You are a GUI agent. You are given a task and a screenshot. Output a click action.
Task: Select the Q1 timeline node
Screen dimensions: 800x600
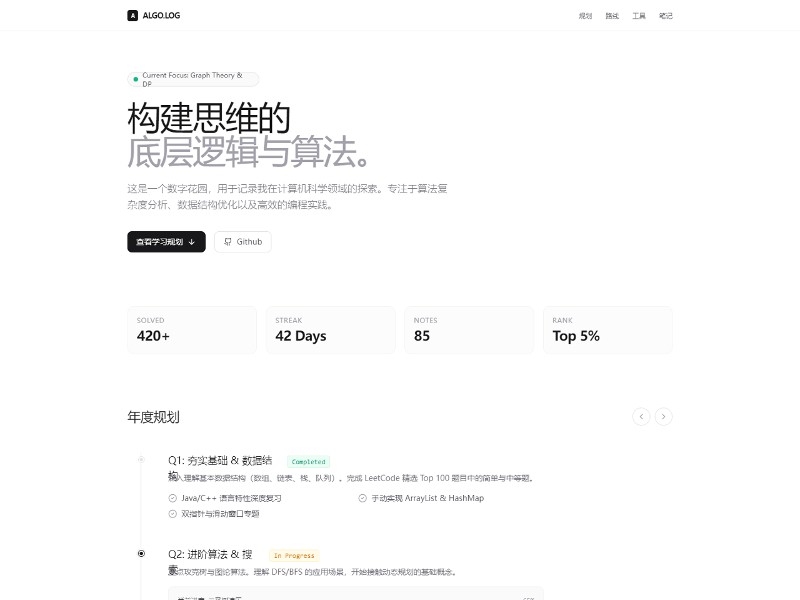[x=141, y=460]
